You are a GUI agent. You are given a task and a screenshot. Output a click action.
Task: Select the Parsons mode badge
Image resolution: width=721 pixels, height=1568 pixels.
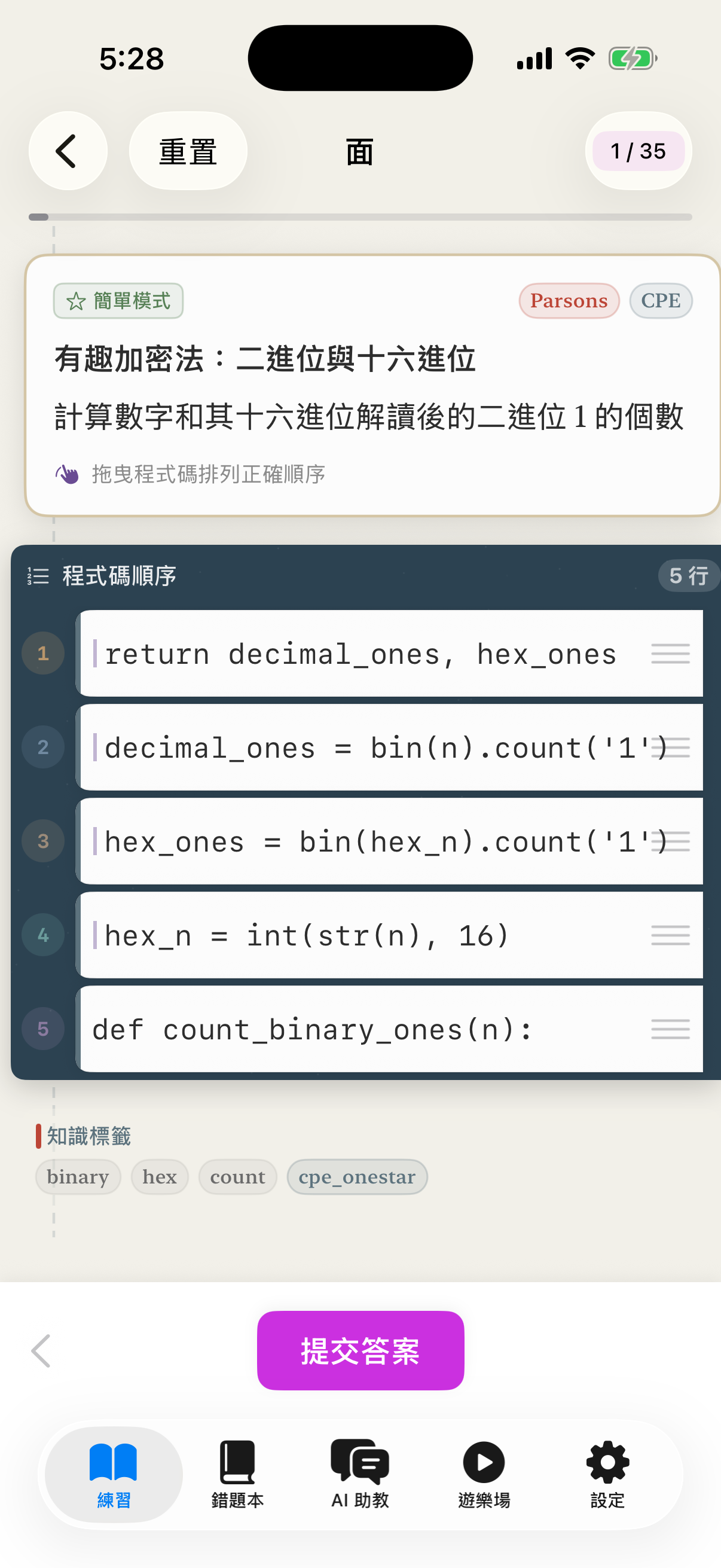pyautogui.click(x=568, y=300)
